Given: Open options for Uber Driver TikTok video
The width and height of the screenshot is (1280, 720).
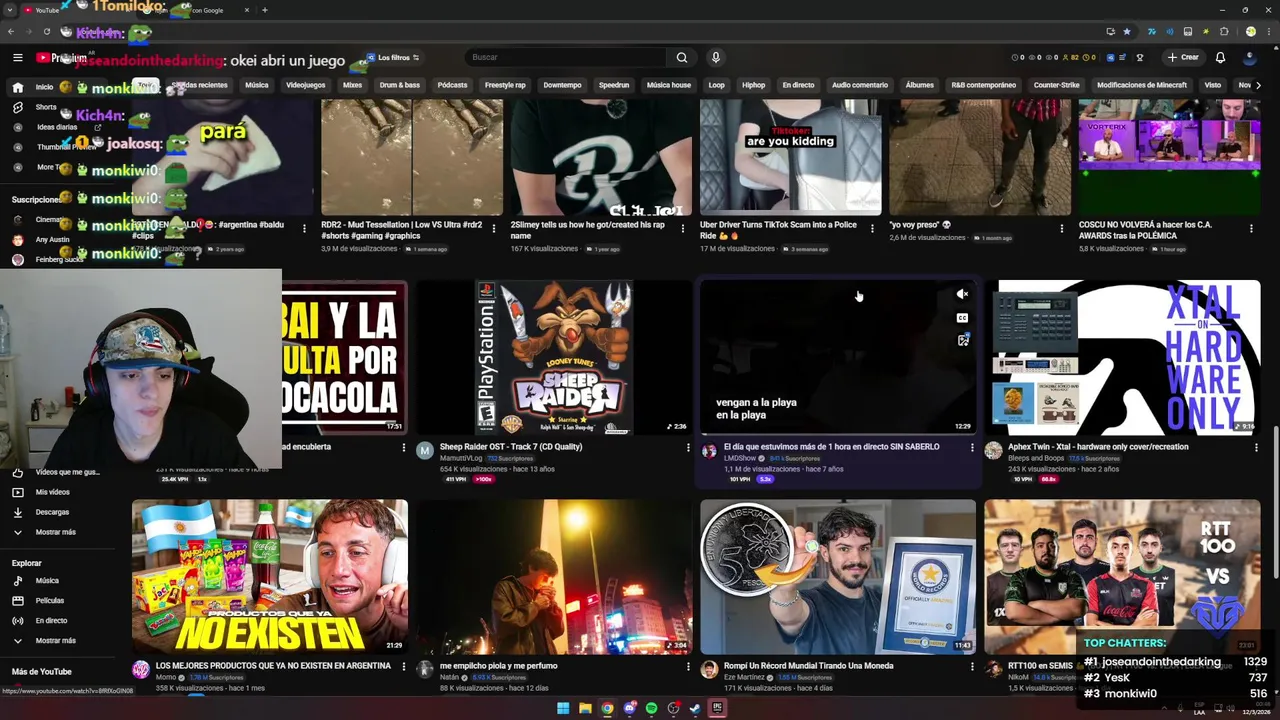Looking at the screenshot, I should [872, 229].
